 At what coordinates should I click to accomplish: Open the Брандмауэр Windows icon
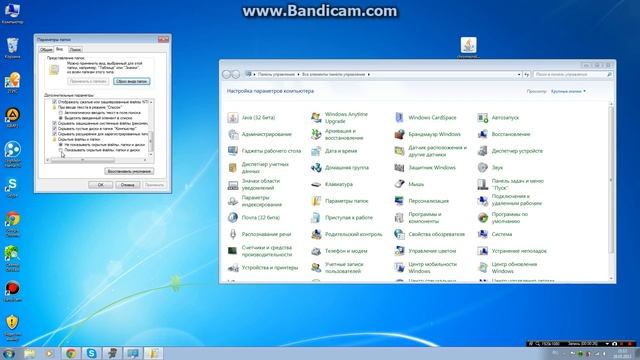click(400, 134)
